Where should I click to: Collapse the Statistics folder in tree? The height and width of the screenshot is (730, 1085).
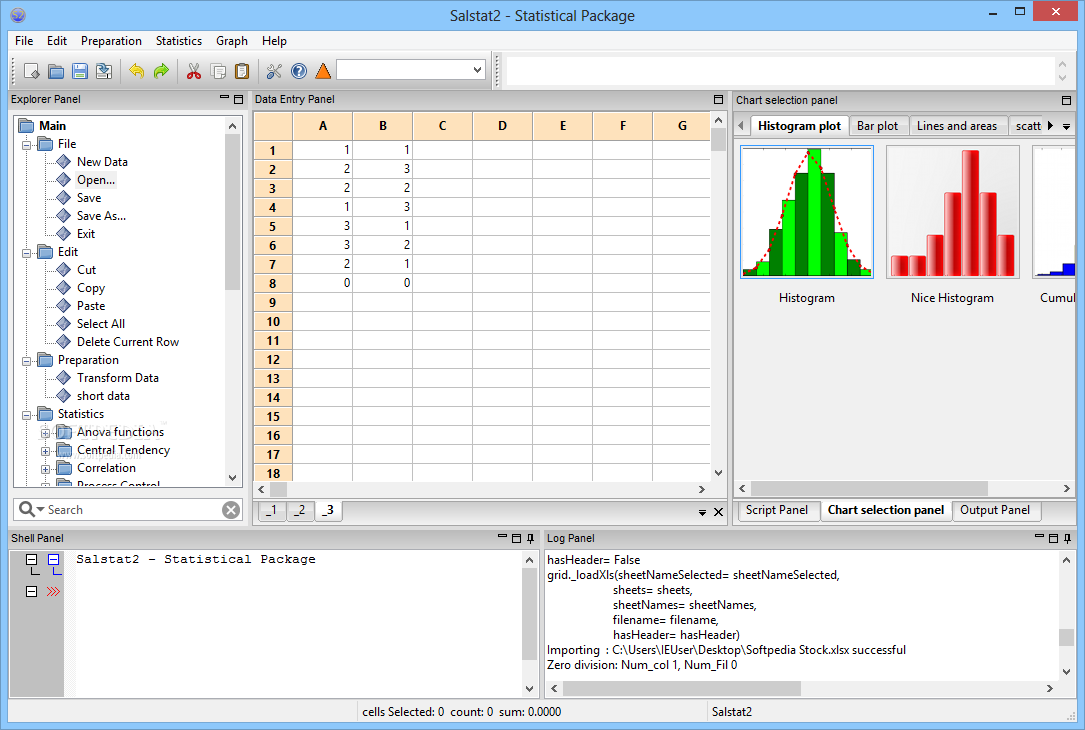point(26,414)
